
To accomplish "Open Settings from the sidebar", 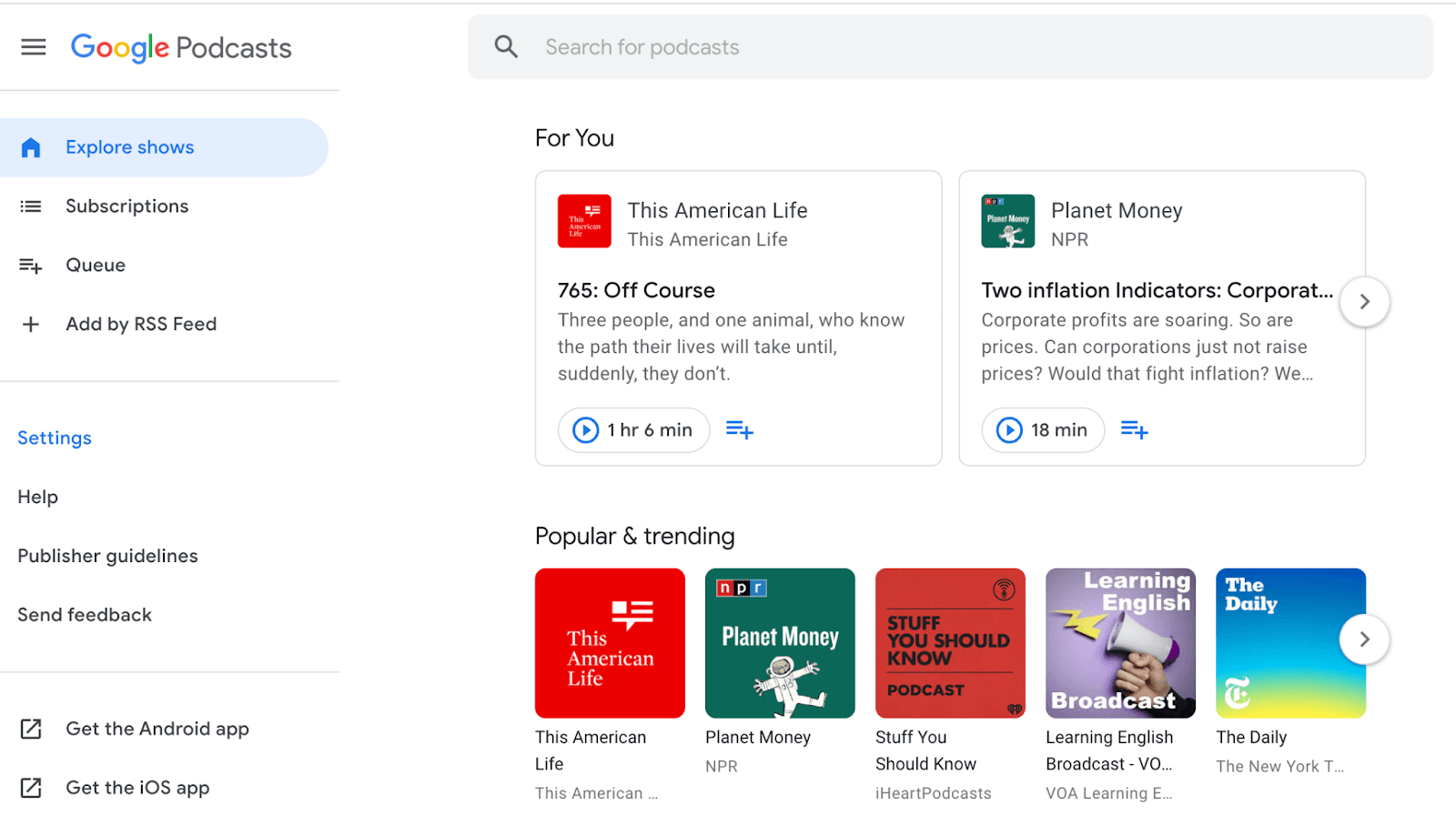I will pyautogui.click(x=54, y=438).
